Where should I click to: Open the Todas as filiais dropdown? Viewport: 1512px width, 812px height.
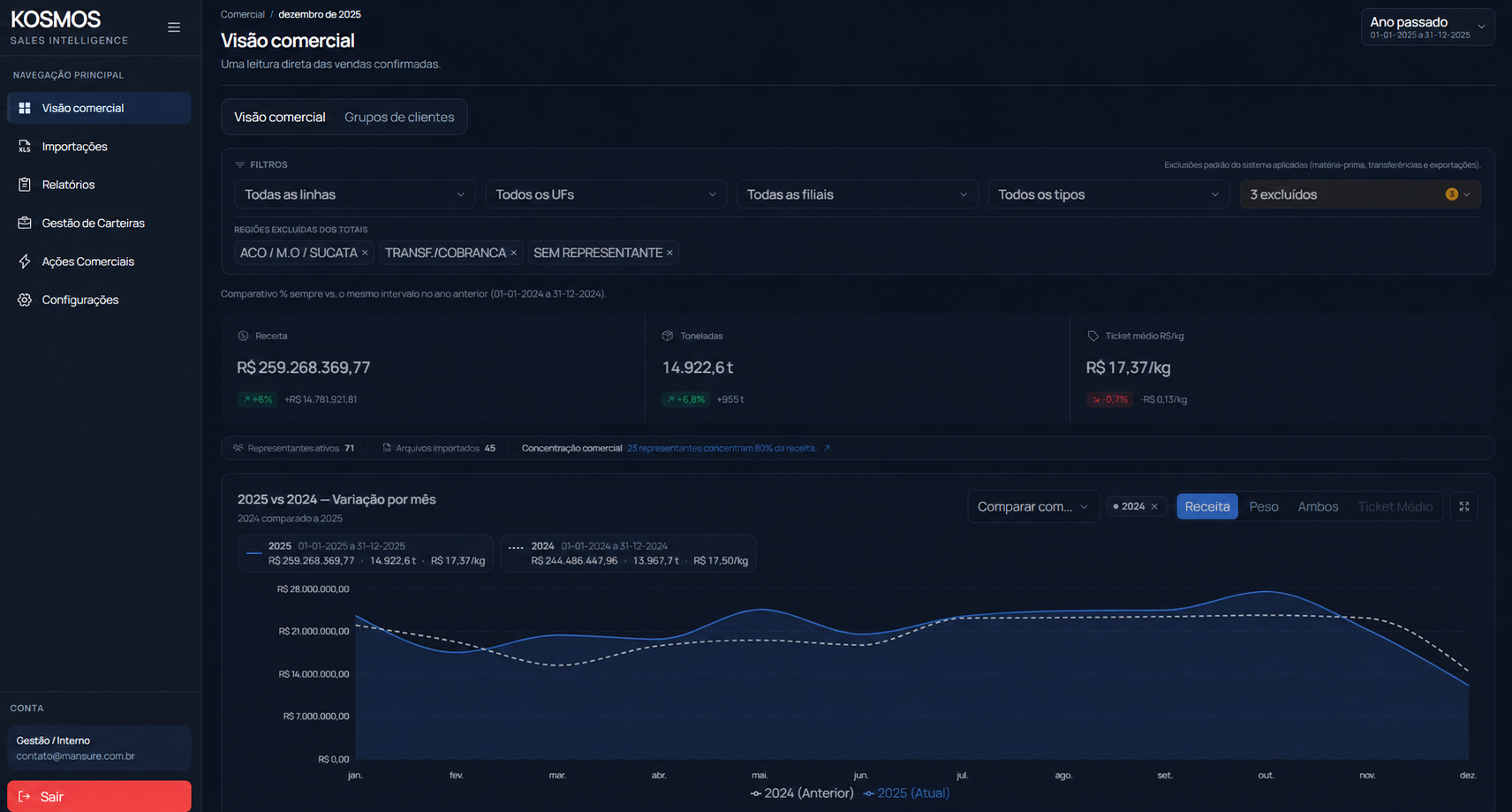(x=857, y=194)
